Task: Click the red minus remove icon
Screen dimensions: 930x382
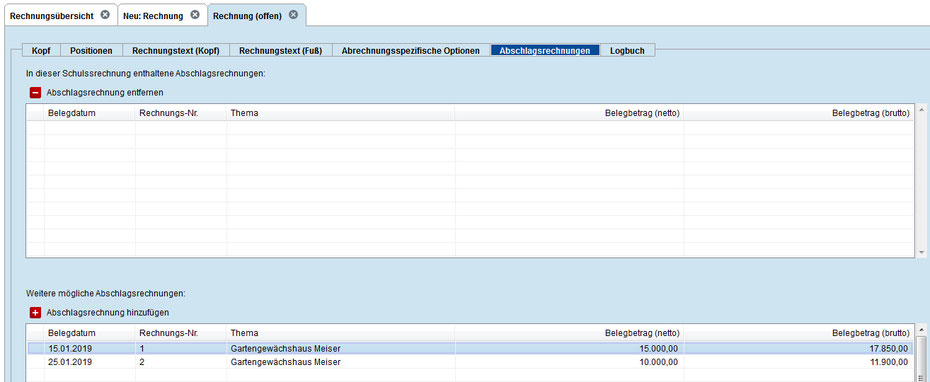Action: (36, 93)
